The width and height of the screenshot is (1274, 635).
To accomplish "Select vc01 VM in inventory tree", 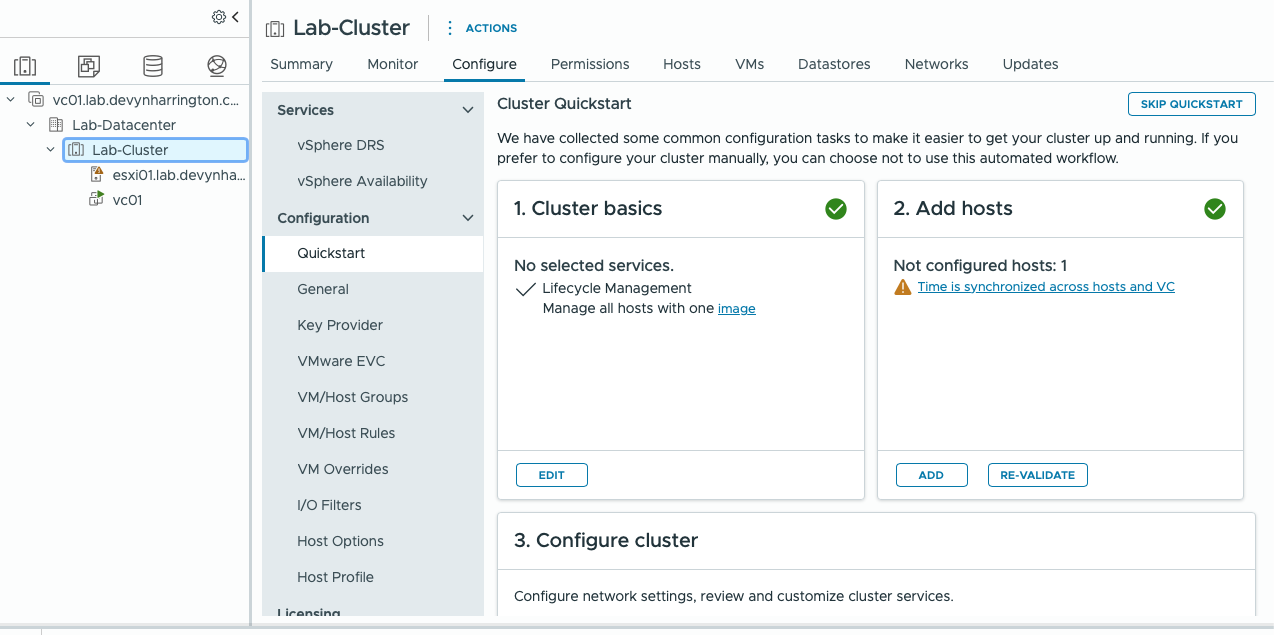I will (128, 199).
